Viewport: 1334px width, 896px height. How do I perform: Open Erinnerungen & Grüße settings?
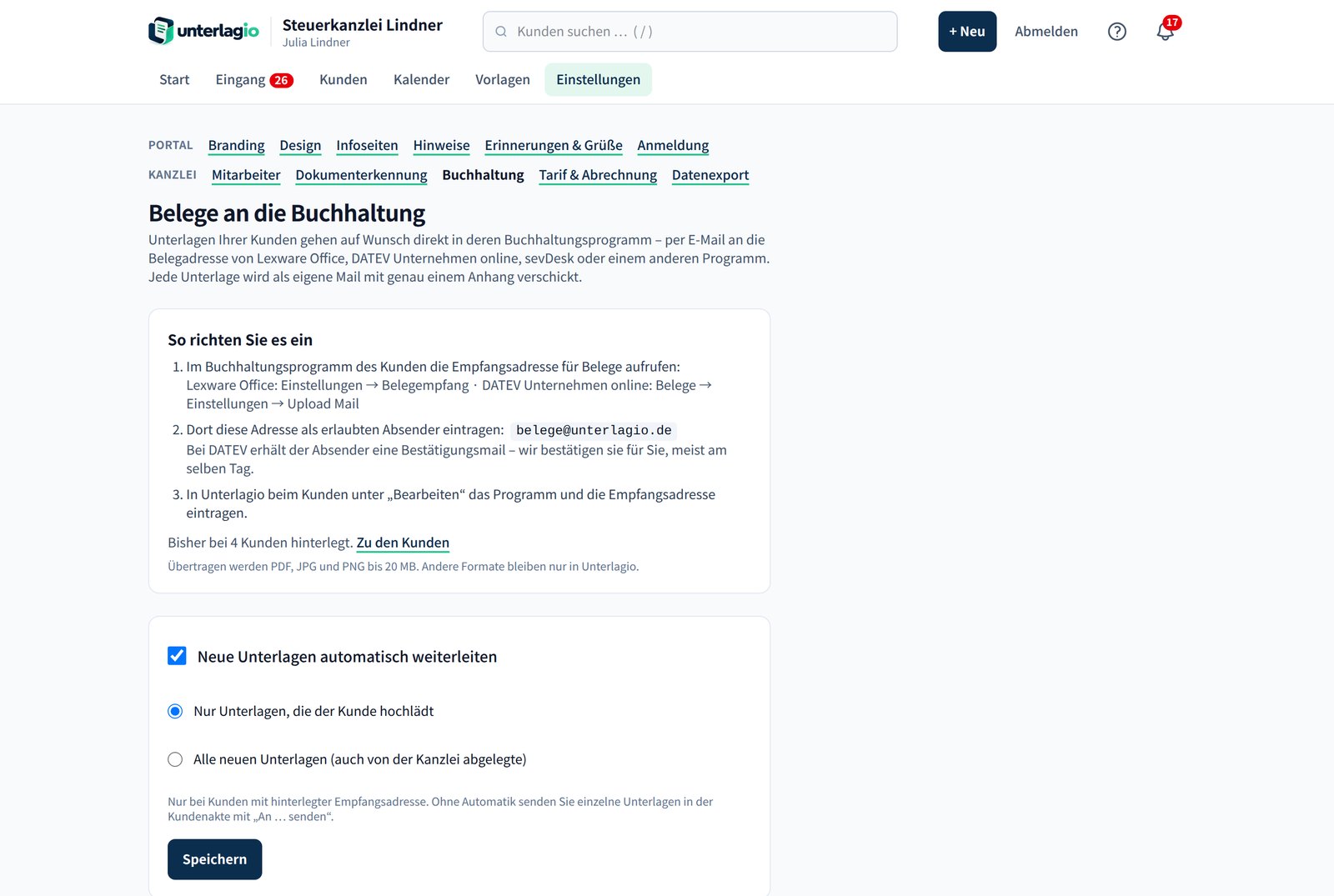(x=554, y=146)
